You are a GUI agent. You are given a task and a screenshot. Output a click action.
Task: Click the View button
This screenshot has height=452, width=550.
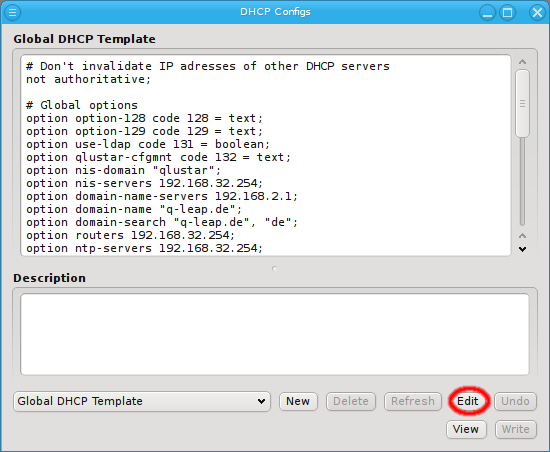[466, 429]
